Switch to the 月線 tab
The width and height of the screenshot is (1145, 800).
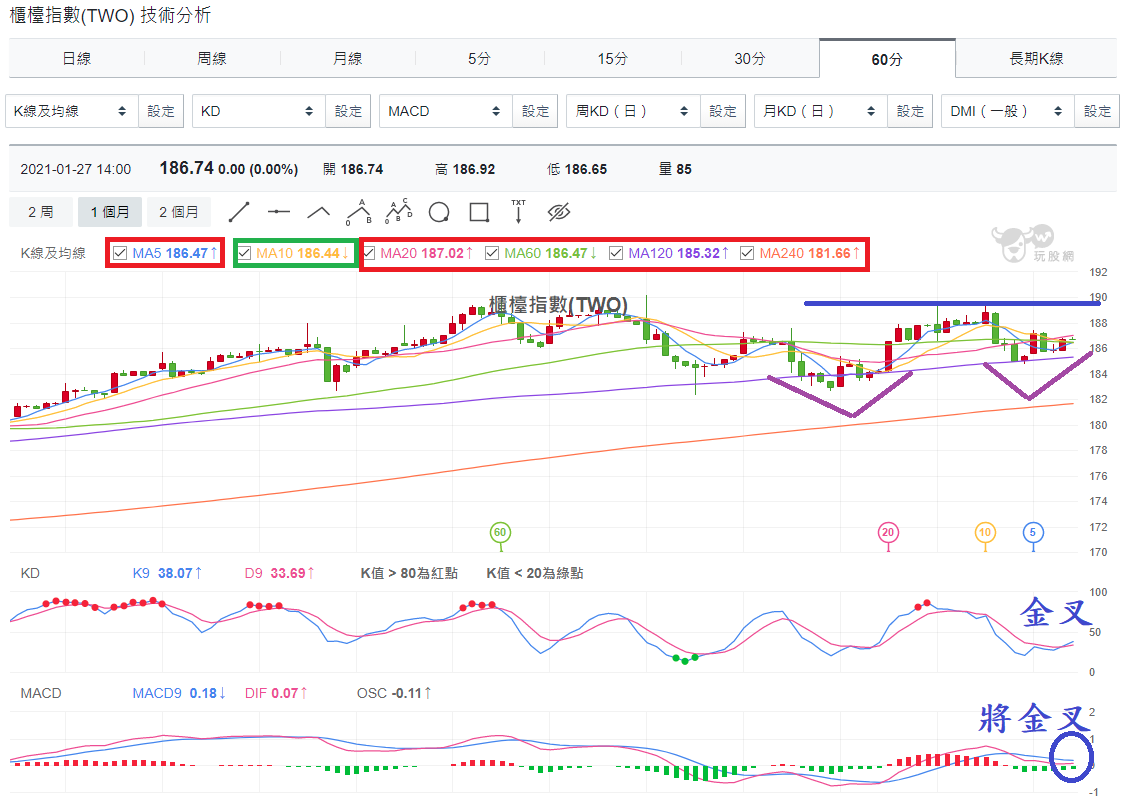pos(348,58)
